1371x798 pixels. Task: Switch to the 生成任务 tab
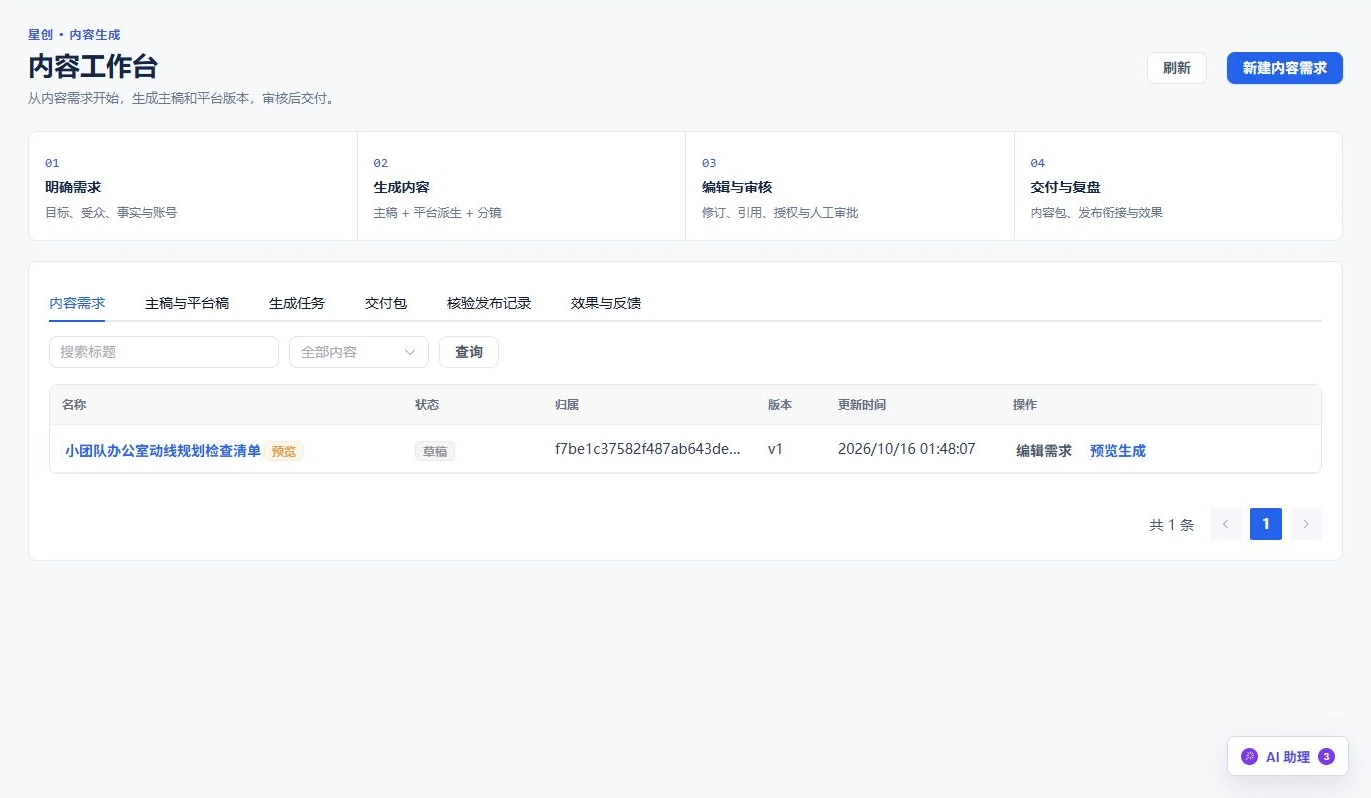297,303
